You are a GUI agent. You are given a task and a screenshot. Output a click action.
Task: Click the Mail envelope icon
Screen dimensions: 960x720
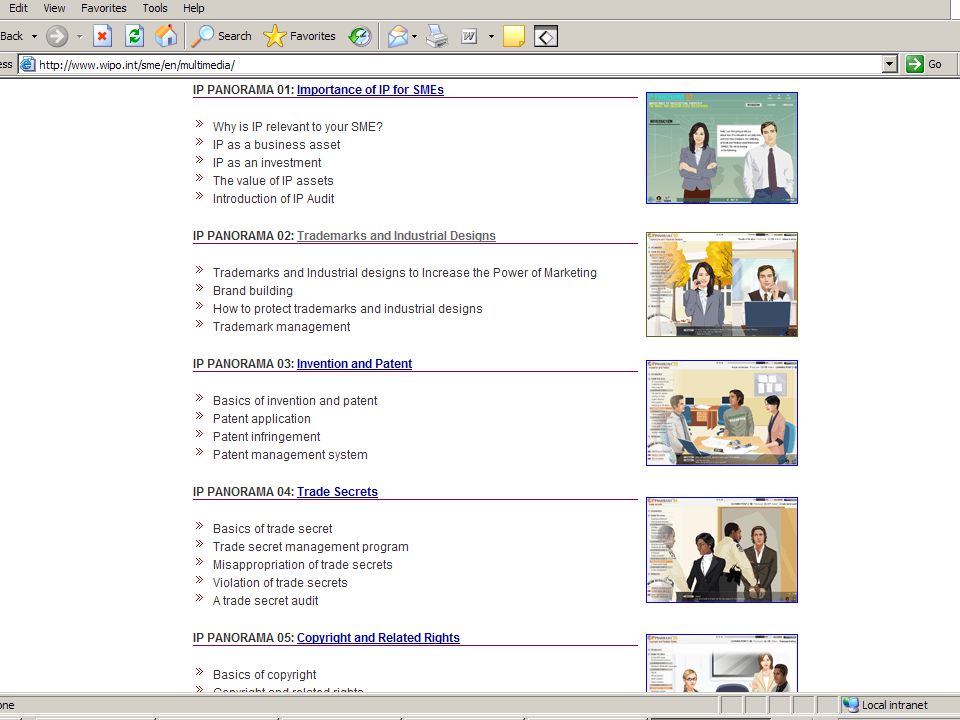(397, 36)
